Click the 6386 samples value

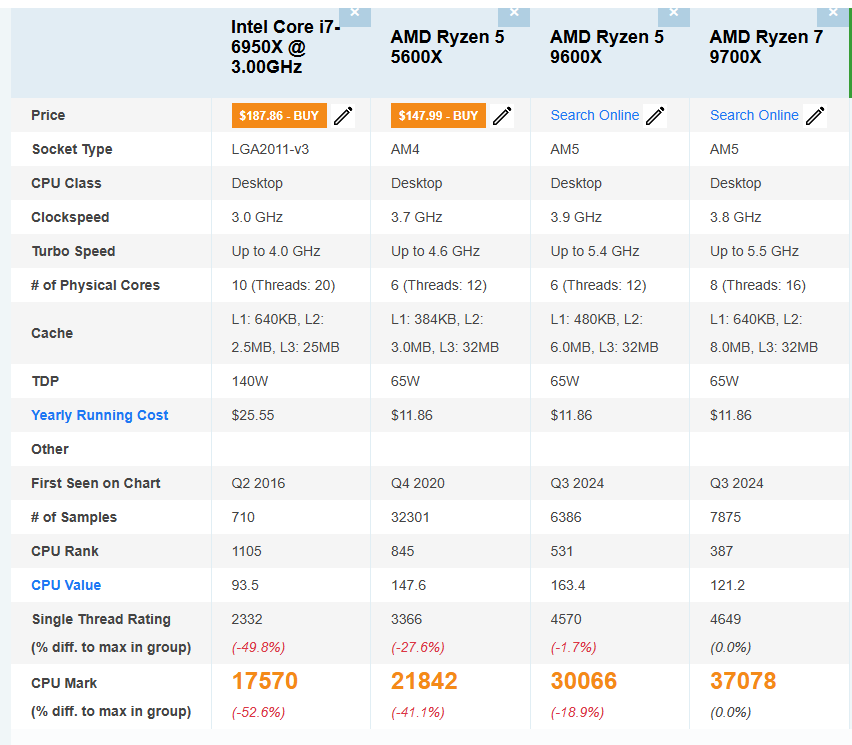pos(566,517)
